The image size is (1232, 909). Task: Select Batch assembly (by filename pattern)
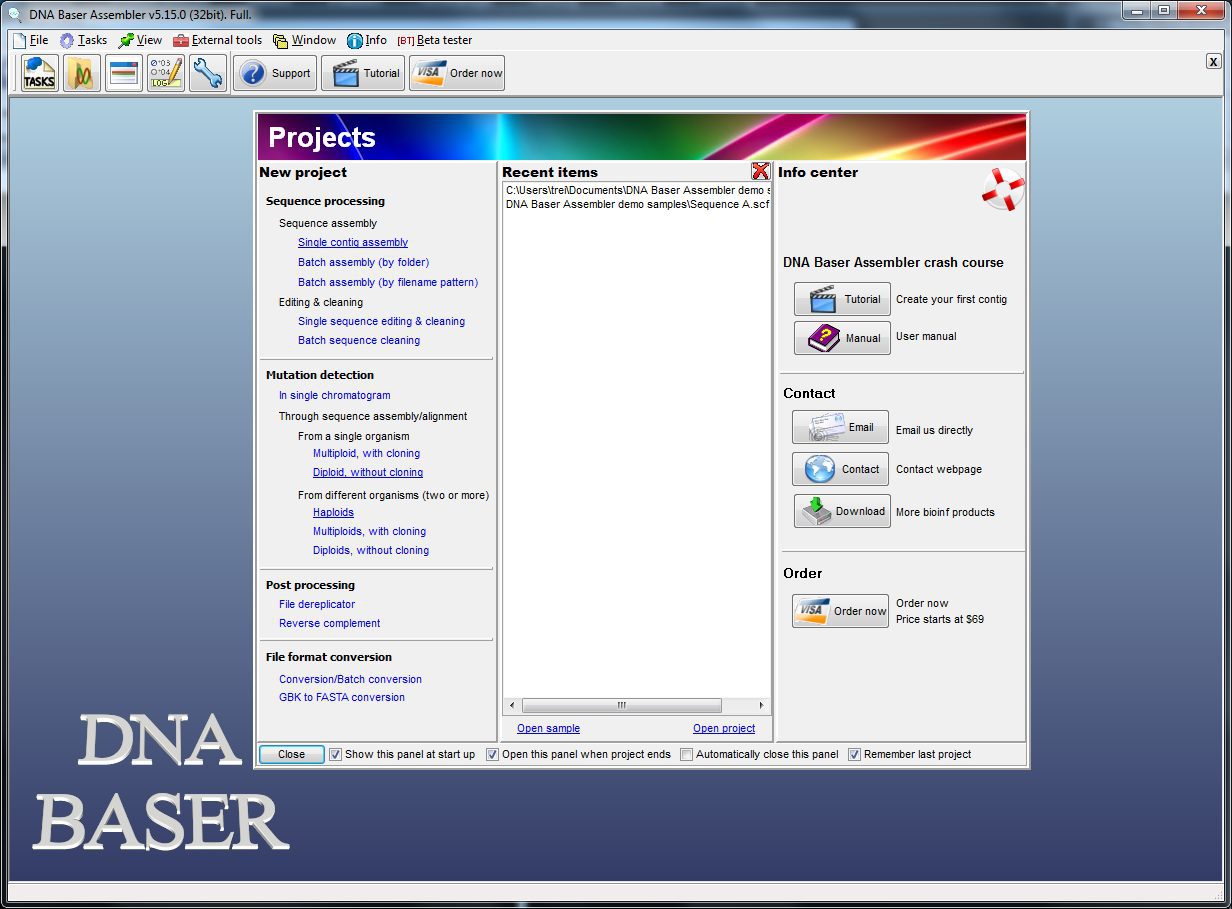pos(388,282)
